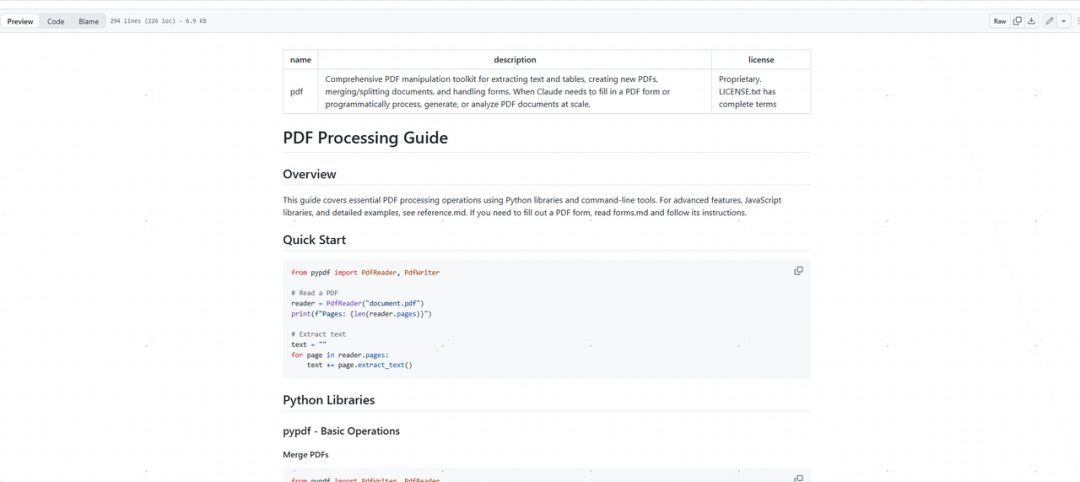1080x482 pixels.
Task: Click the '# Read a PDF' comment
Action: 315,293
